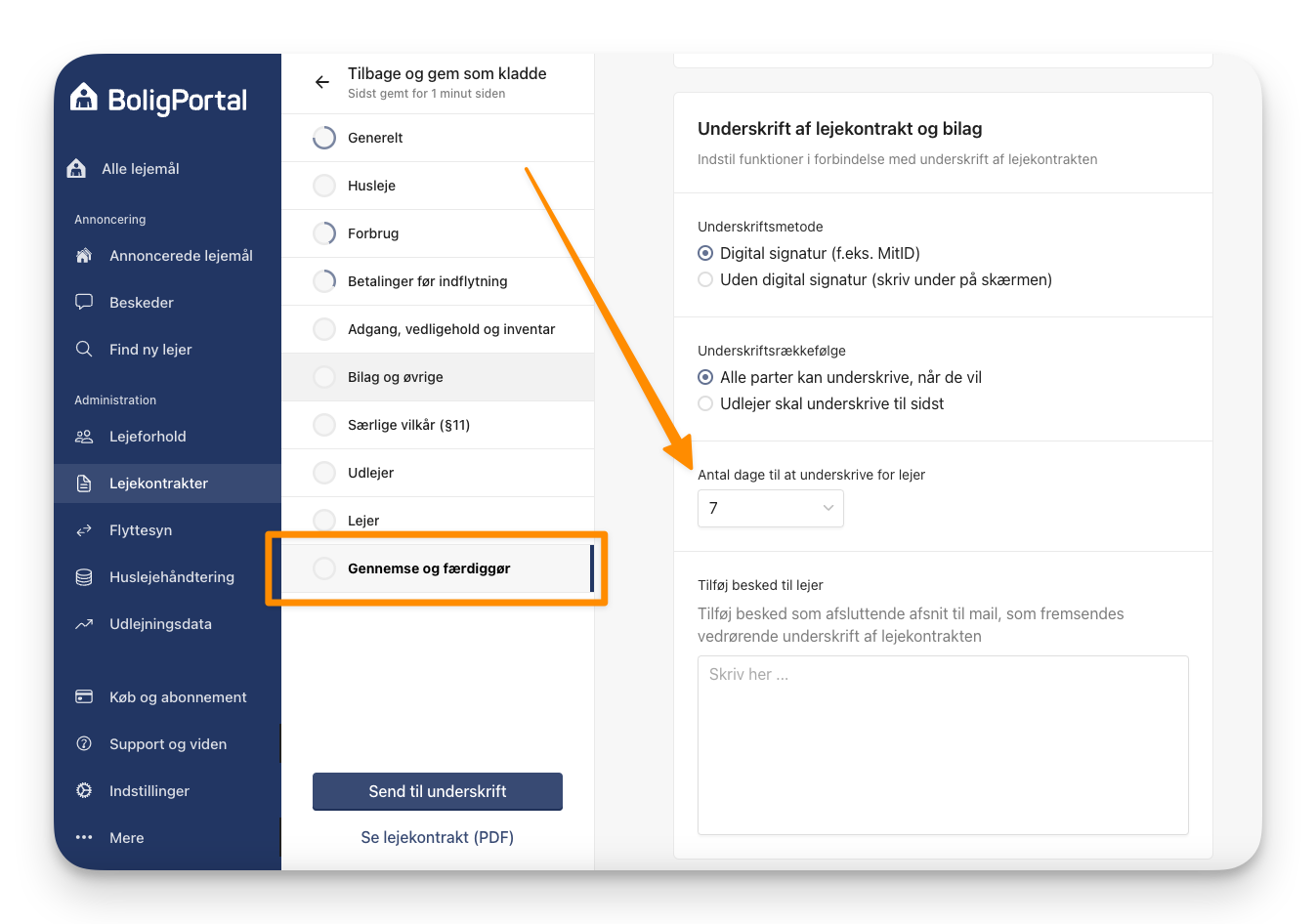The height and width of the screenshot is (924, 1316).
Task: Click the Lejeforhold people icon
Action: 84,436
